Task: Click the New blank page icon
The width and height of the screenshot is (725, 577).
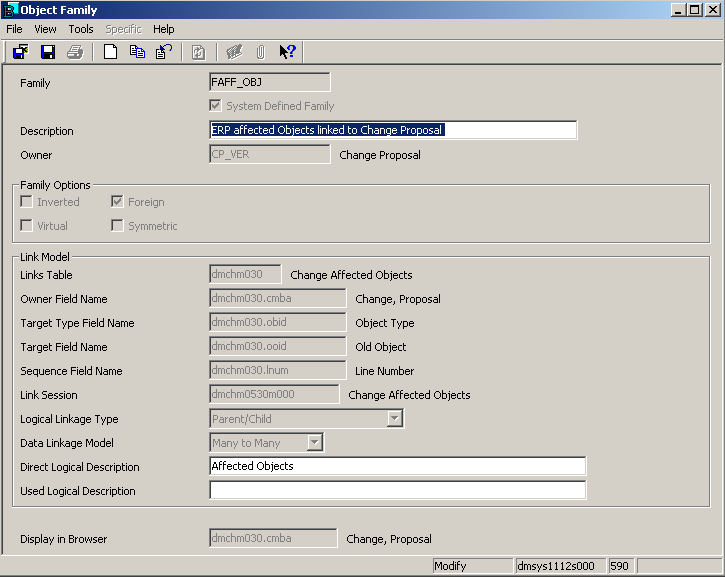Action: pos(110,52)
